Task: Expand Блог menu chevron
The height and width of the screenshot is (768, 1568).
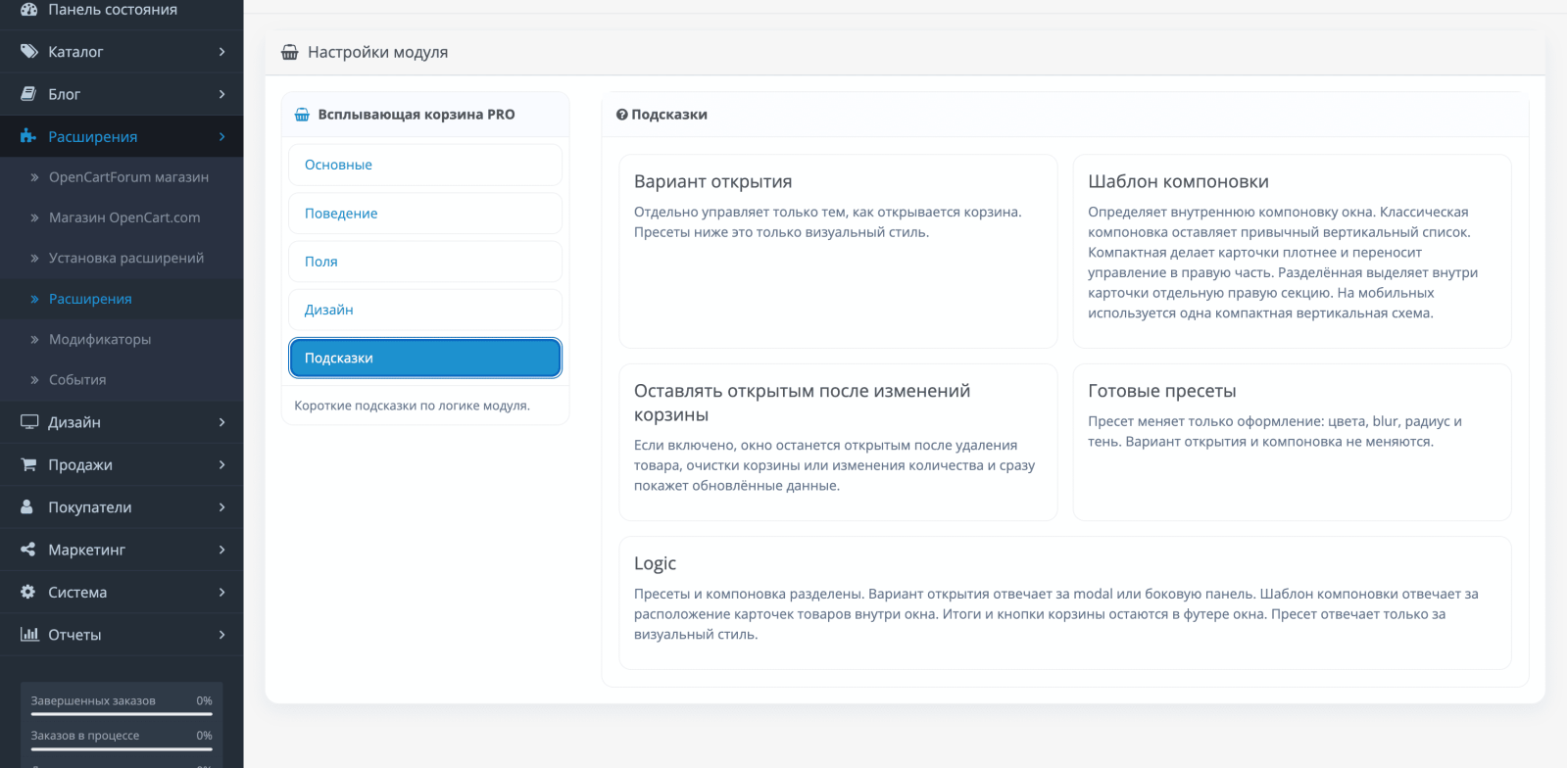Action: 222,94
